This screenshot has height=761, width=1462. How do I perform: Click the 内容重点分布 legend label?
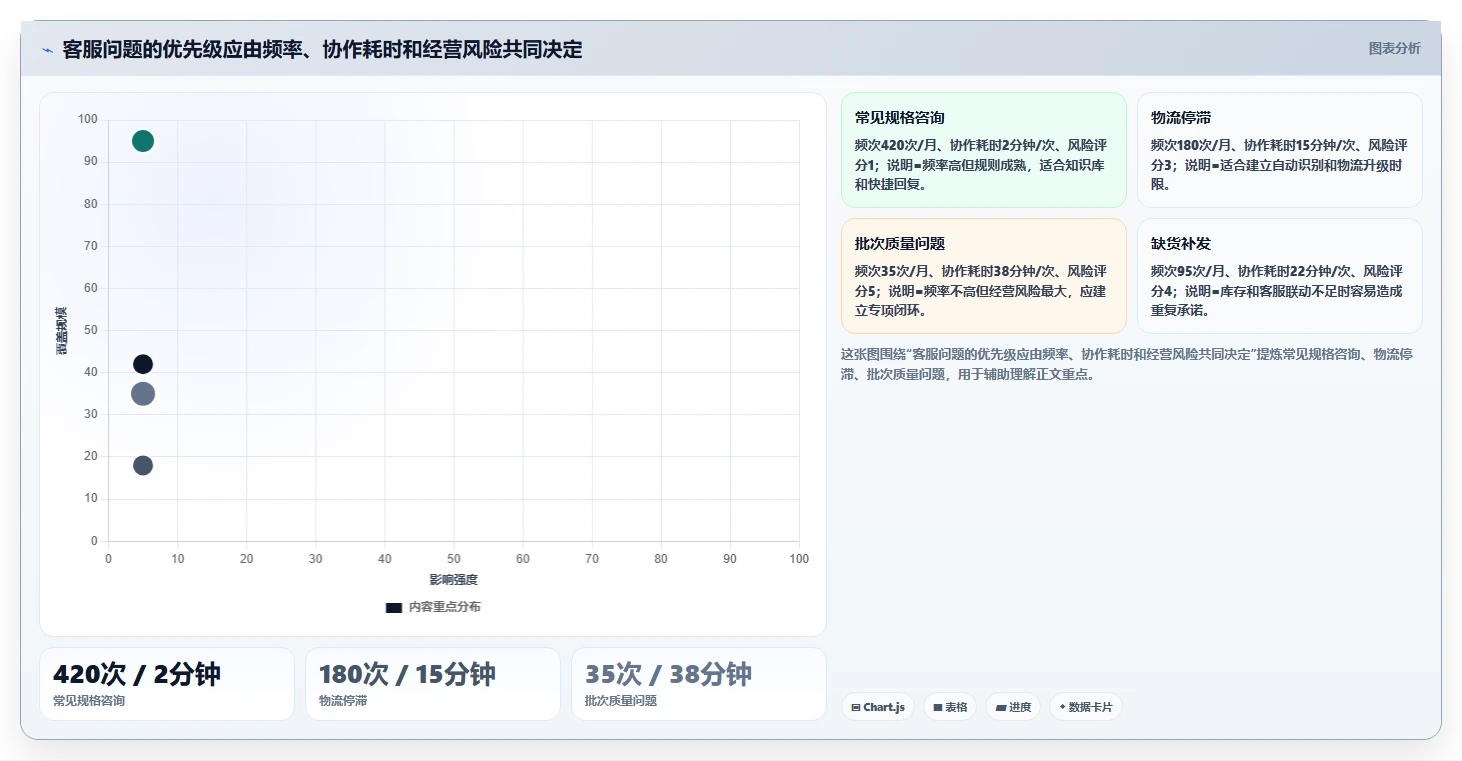444,607
